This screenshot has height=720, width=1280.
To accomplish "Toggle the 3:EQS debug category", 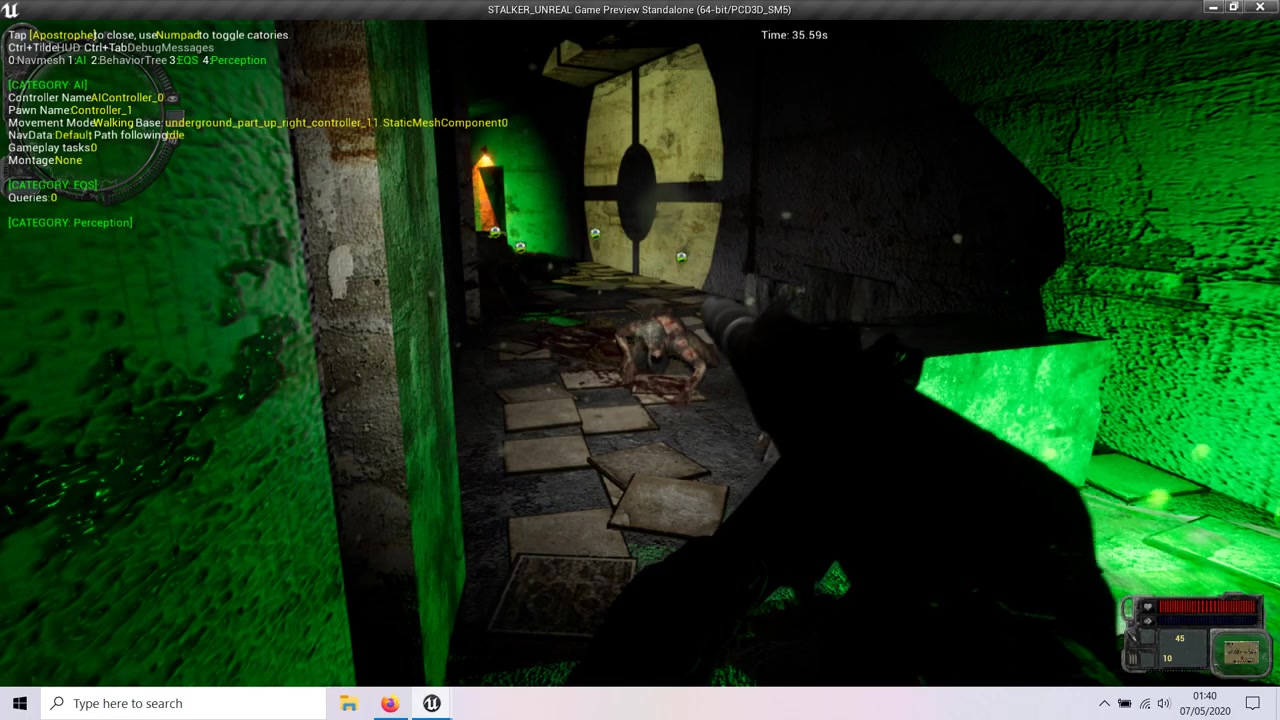I will (183, 60).
